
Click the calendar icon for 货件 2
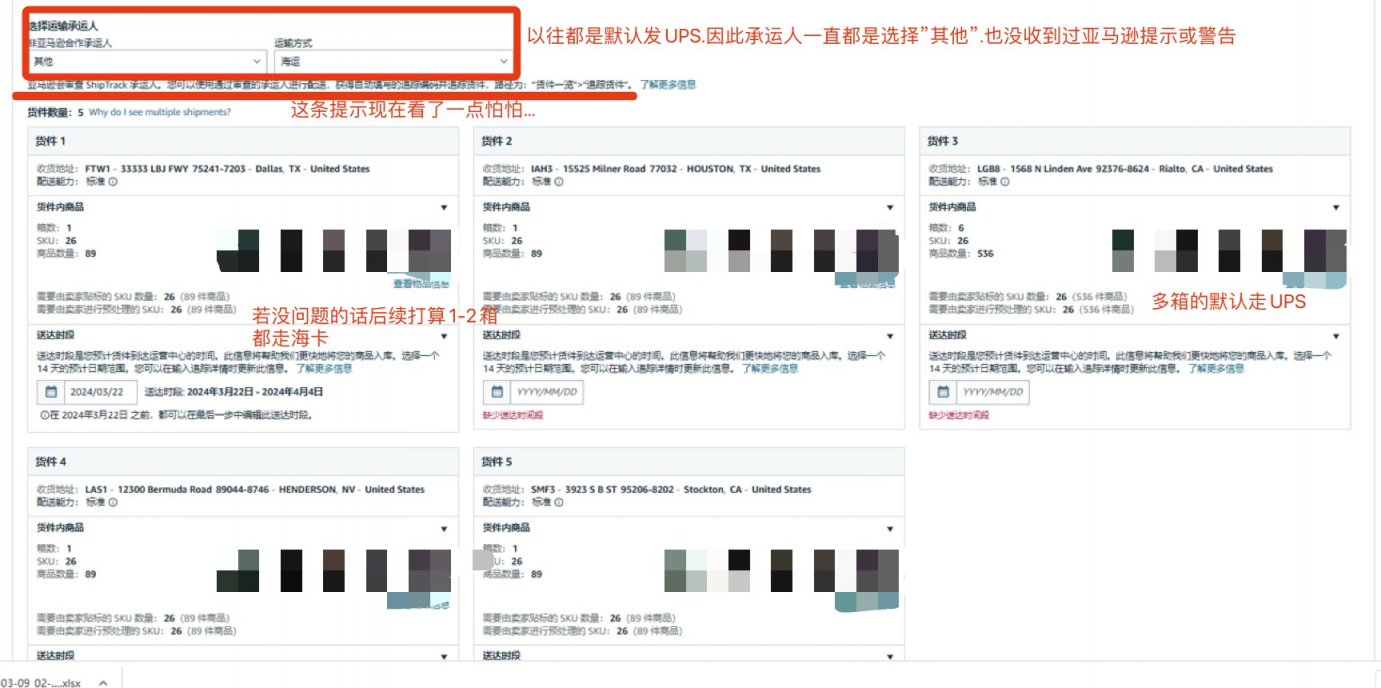tap(497, 392)
